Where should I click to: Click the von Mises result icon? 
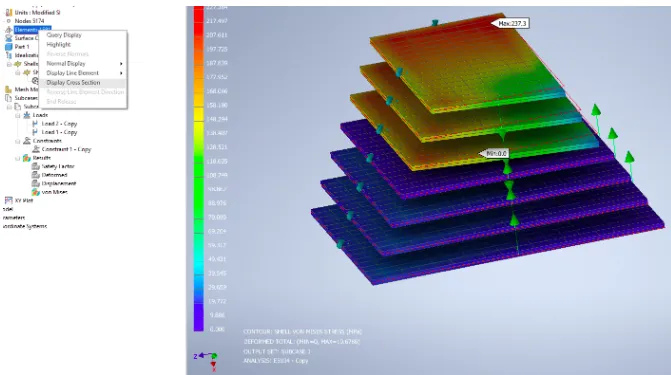[x=36, y=192]
